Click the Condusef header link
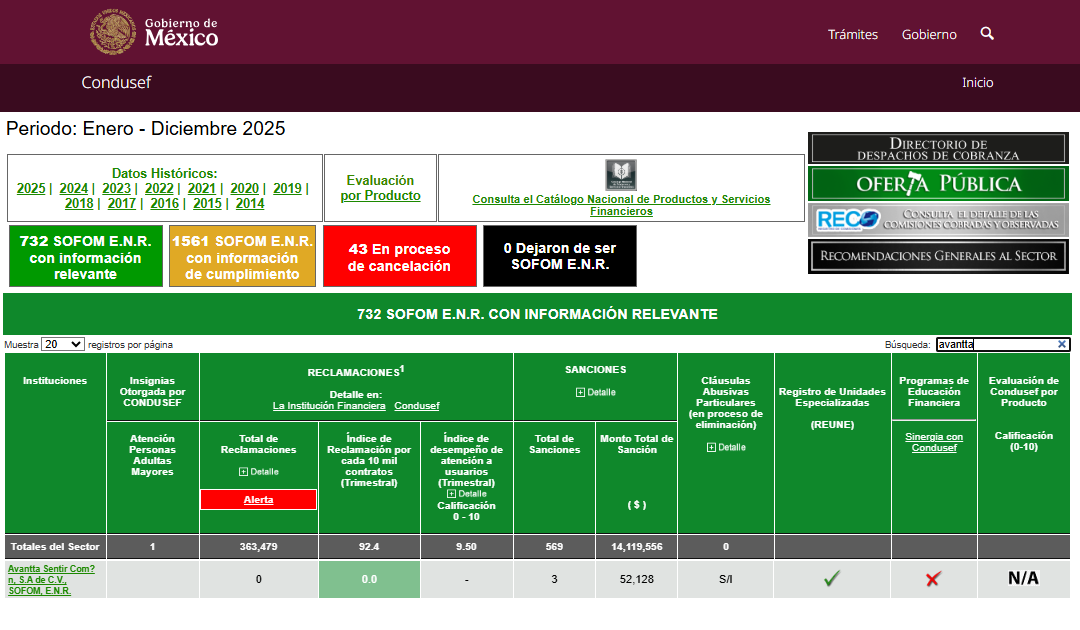This screenshot has height=630, width=1080. [x=116, y=83]
